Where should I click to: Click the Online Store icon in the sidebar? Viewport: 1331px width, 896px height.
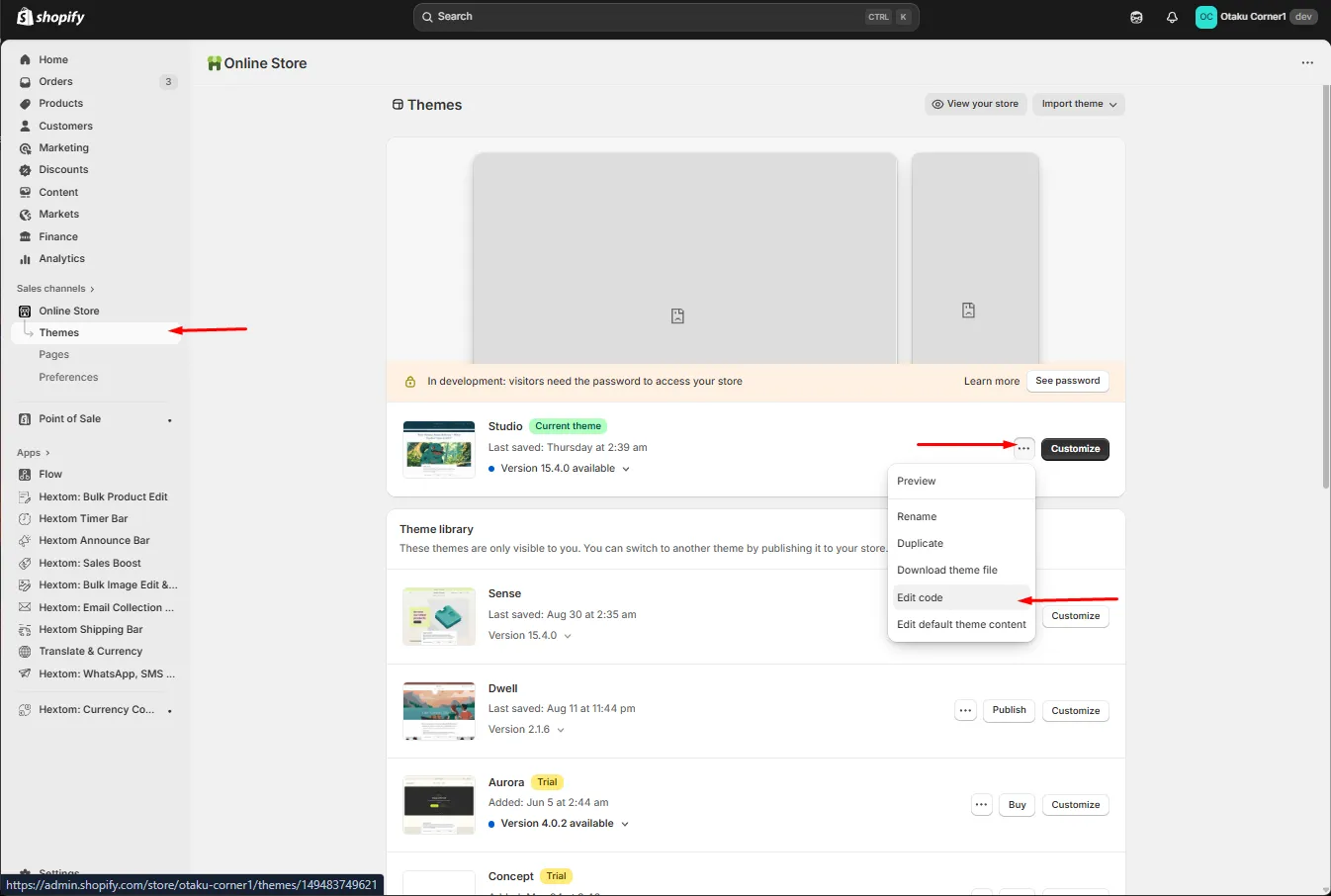[x=26, y=311]
